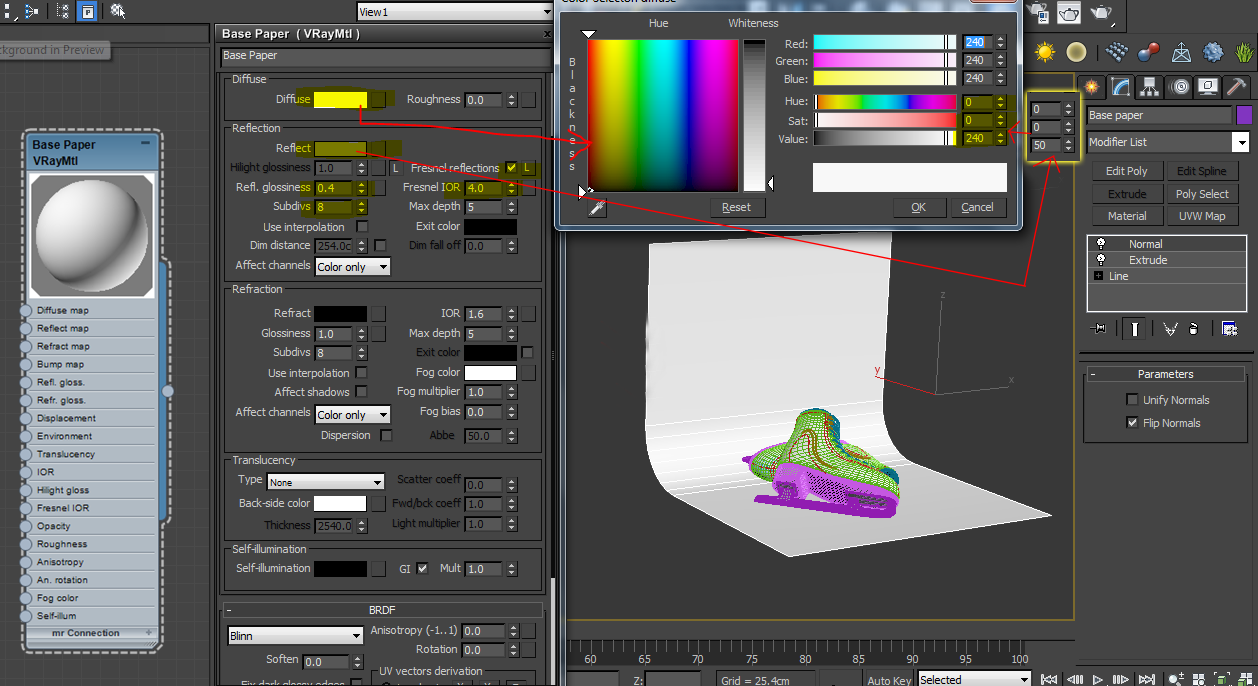1258x686 pixels.
Task: Click Previous Frame playback icon
Action: coord(1073,679)
